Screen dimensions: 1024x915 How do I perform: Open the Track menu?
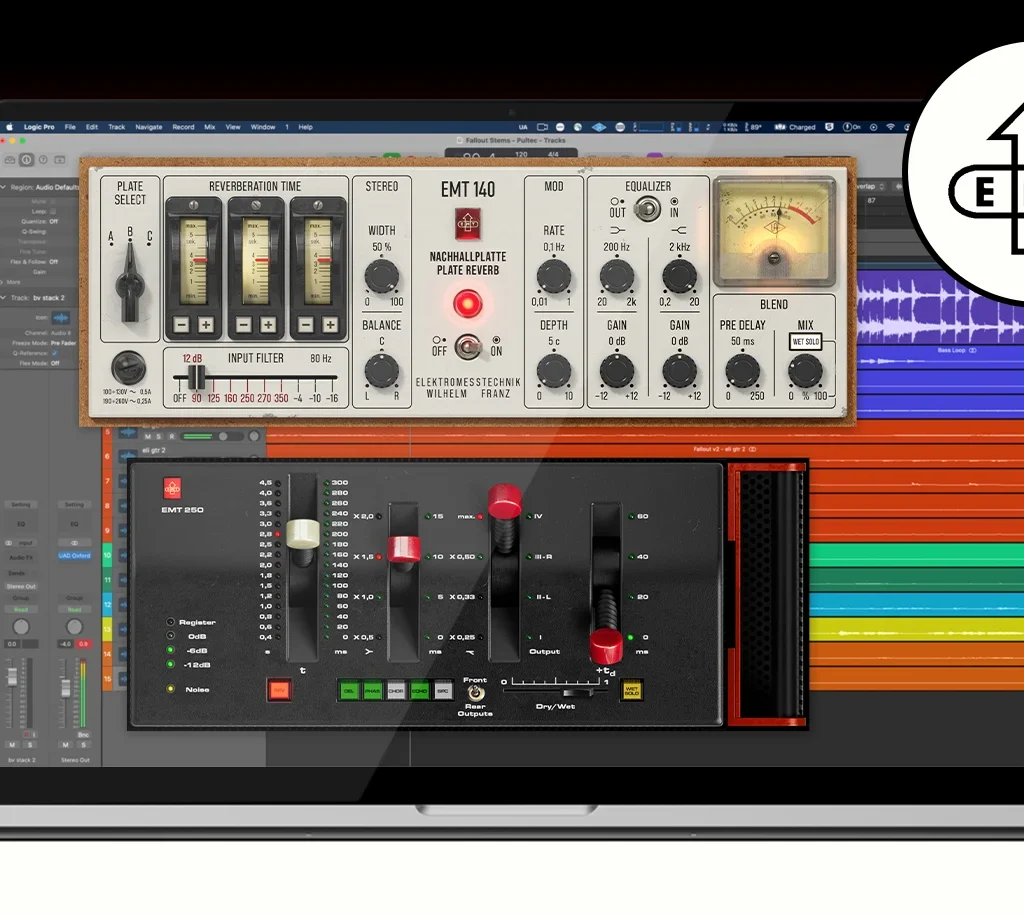point(116,127)
